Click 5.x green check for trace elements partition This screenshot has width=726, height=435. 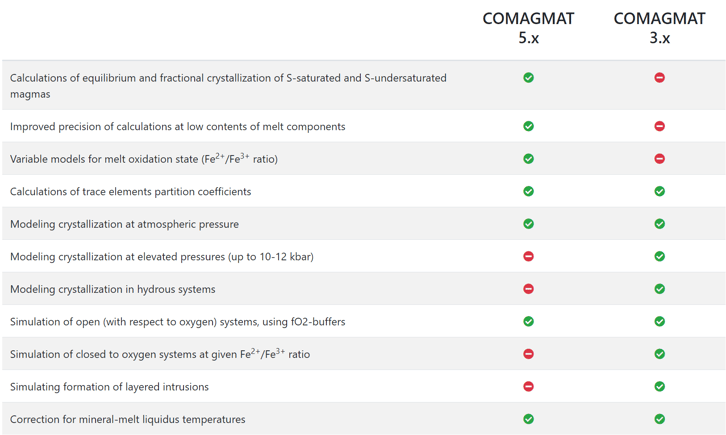tap(528, 191)
